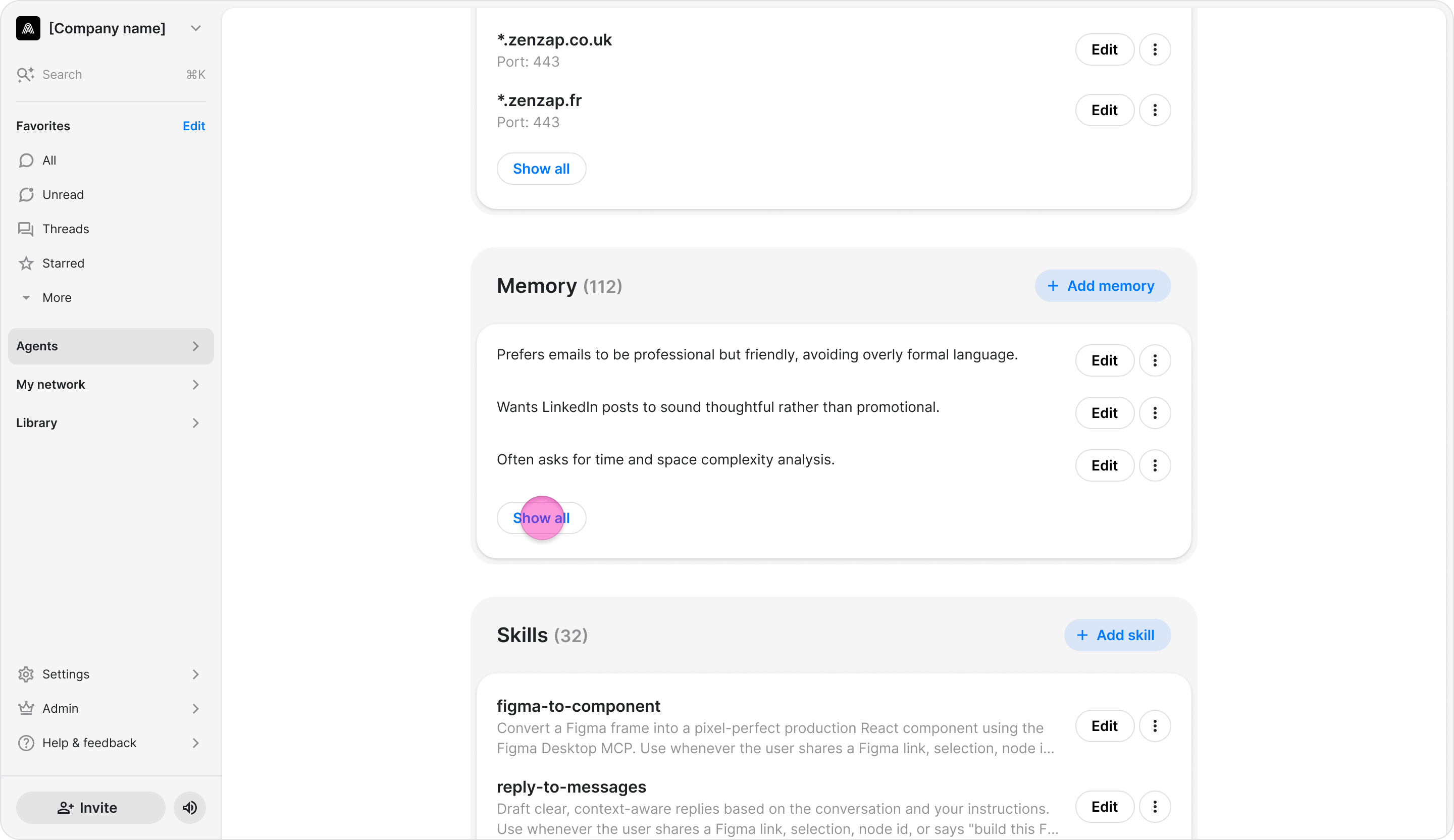Click the company logo icon

[28, 28]
